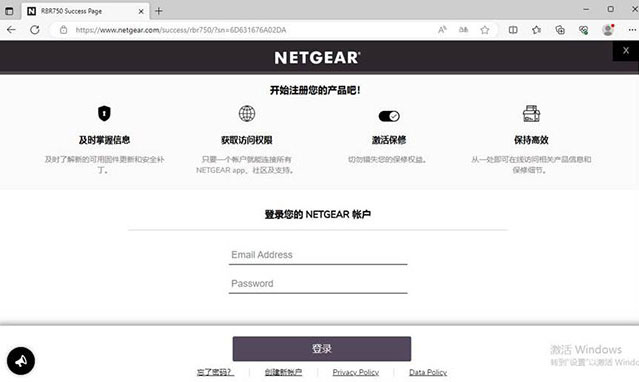This screenshot has height=382, width=639.
Task: Click the shield icon above 及时掌握信息
Action: [104, 113]
